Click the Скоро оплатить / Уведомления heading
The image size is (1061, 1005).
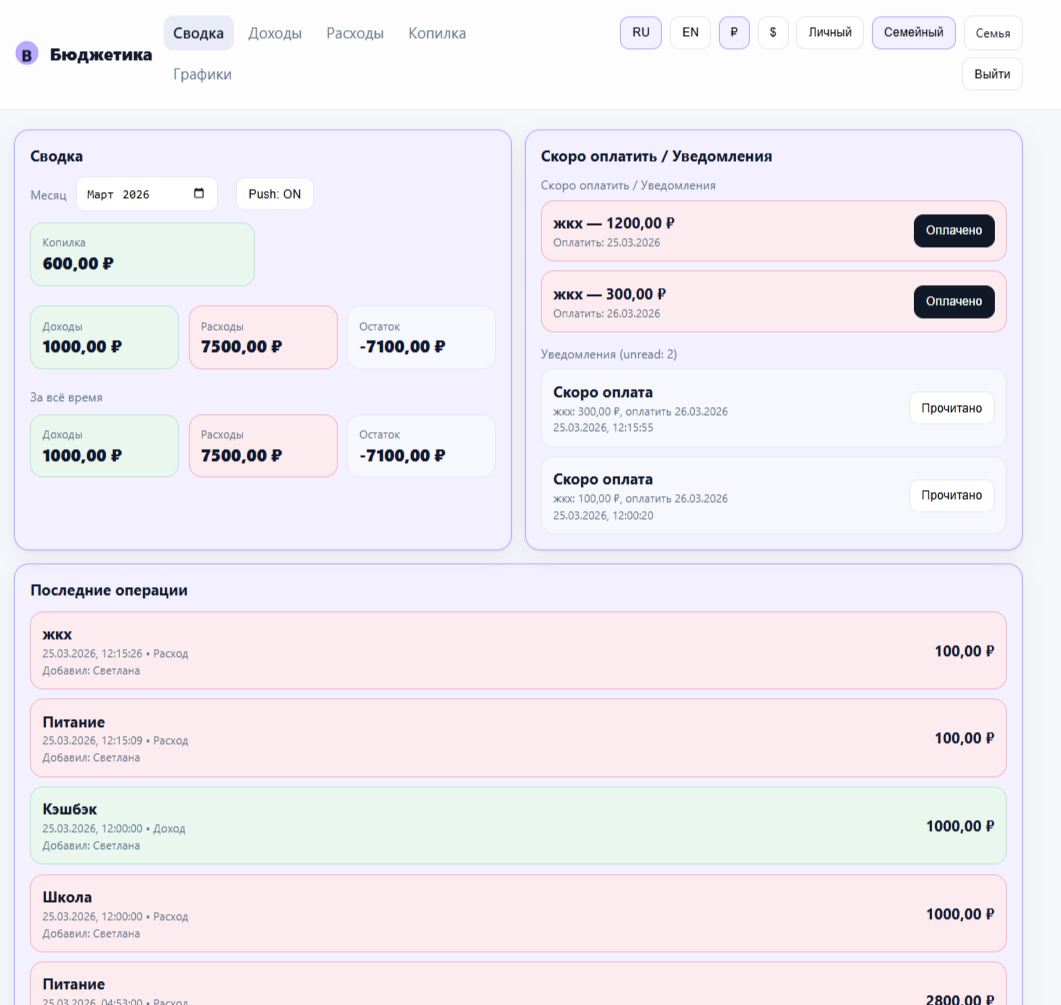point(656,156)
